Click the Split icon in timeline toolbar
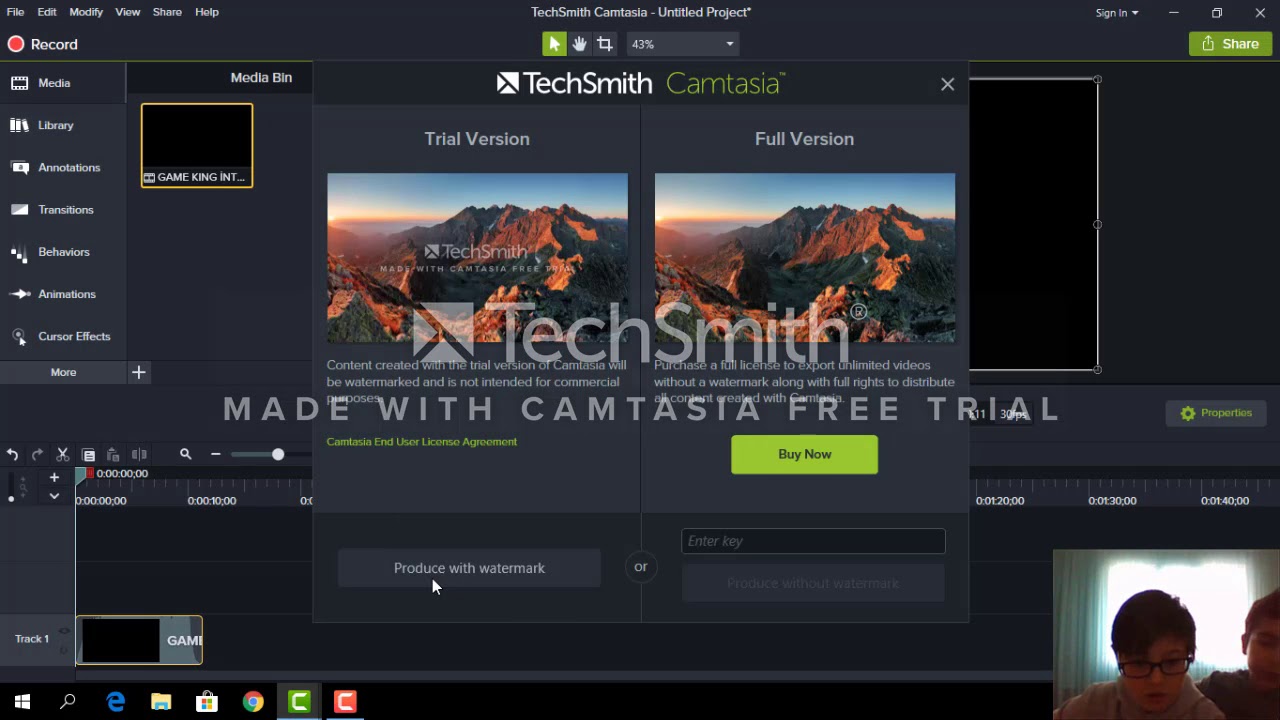 pyautogui.click(x=139, y=454)
